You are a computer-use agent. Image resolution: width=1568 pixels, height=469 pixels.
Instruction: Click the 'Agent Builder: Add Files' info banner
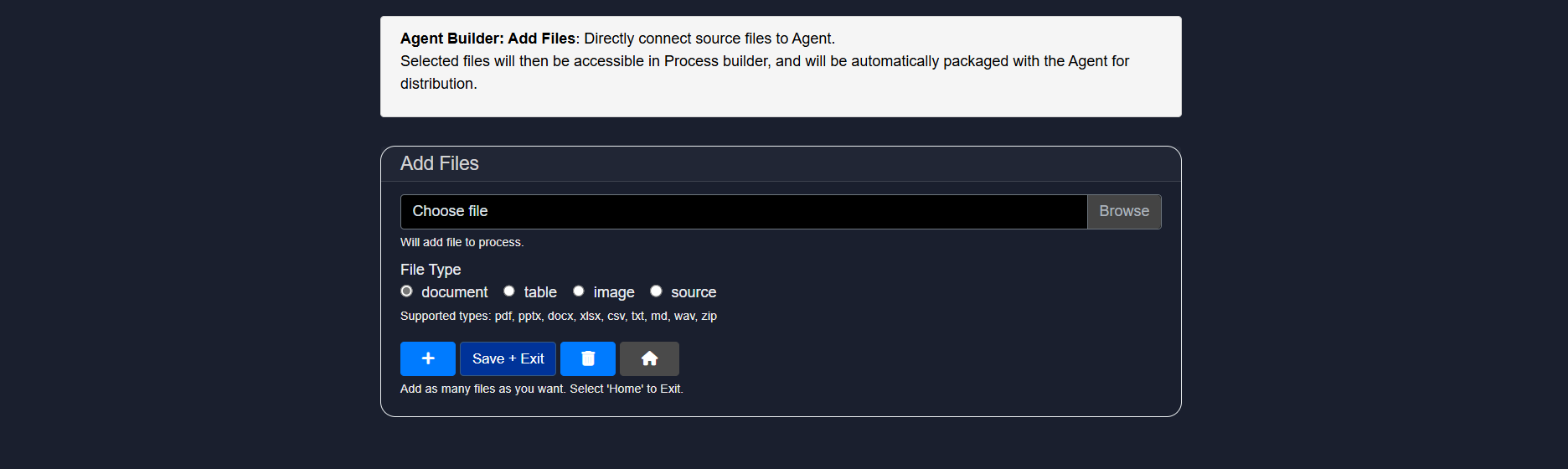coord(781,61)
